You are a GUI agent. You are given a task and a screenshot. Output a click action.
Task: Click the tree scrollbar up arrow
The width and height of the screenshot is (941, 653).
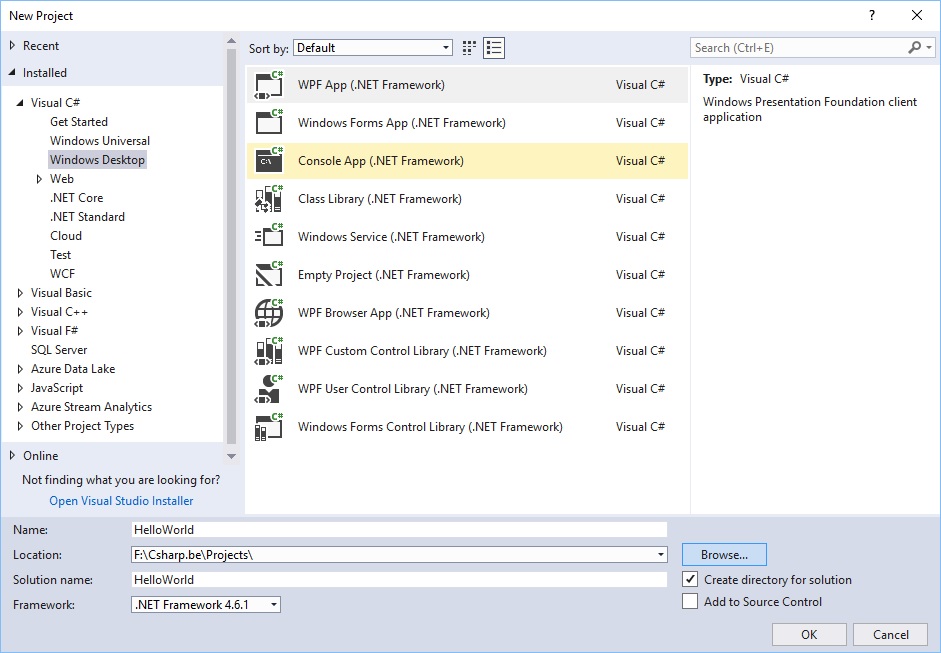click(x=232, y=41)
